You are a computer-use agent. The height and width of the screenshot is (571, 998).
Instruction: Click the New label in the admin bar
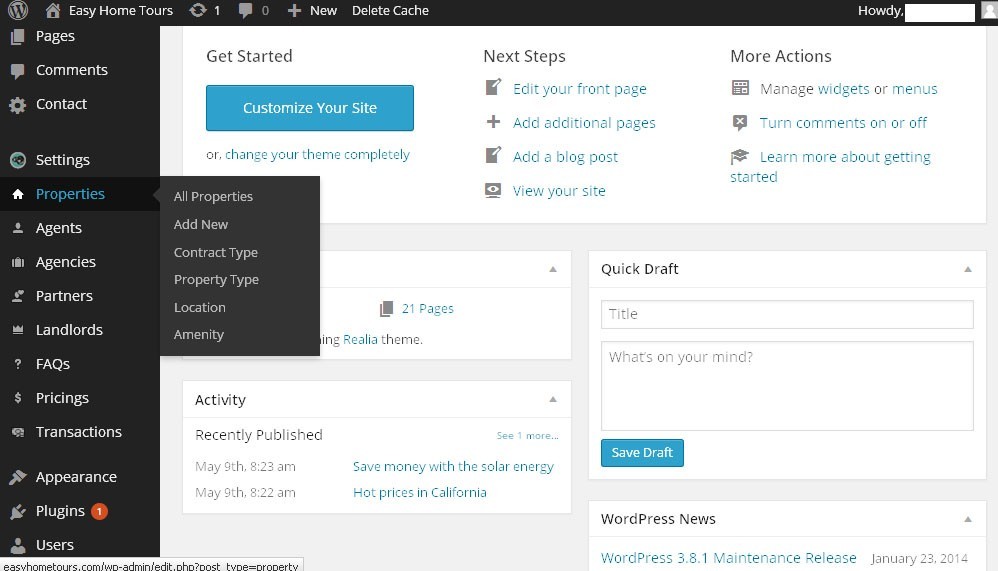click(323, 11)
